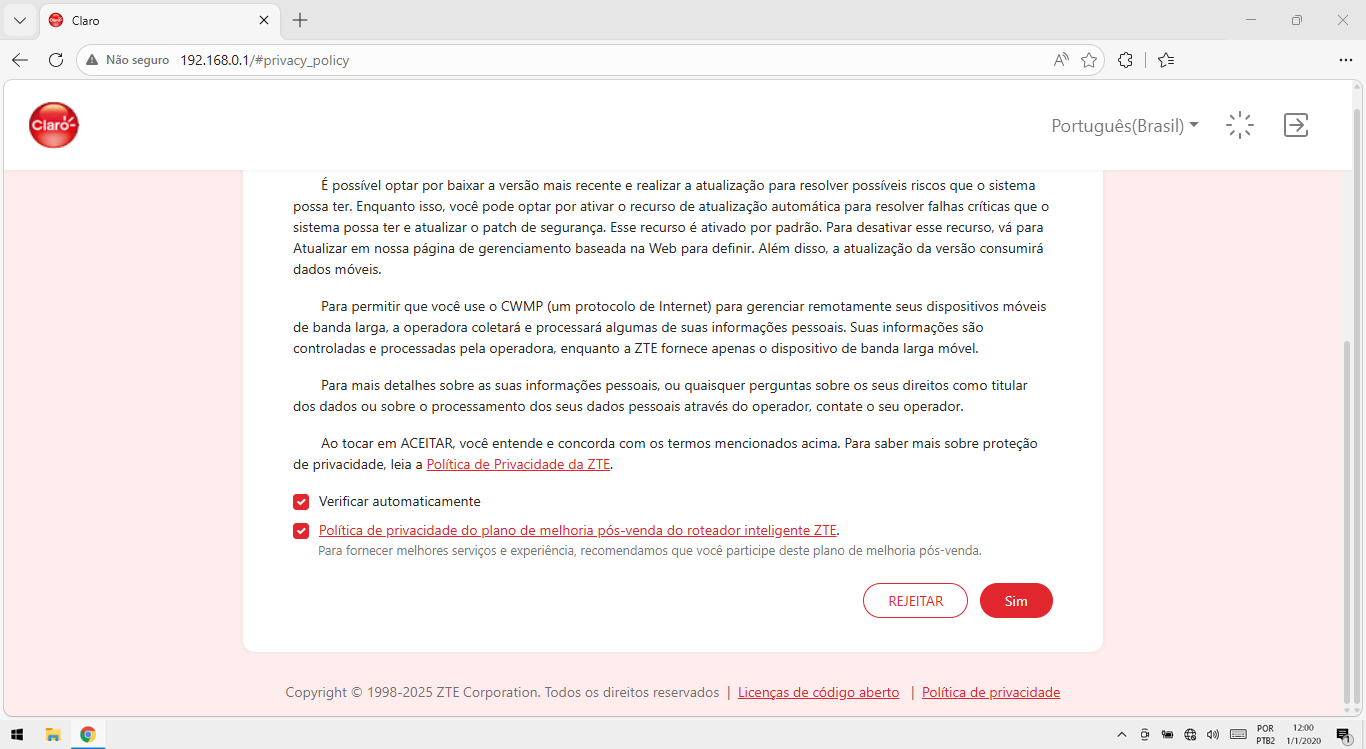Viewport: 1366px width, 749px height.
Task: Open the browser settings three-dots menu
Action: point(1345,60)
